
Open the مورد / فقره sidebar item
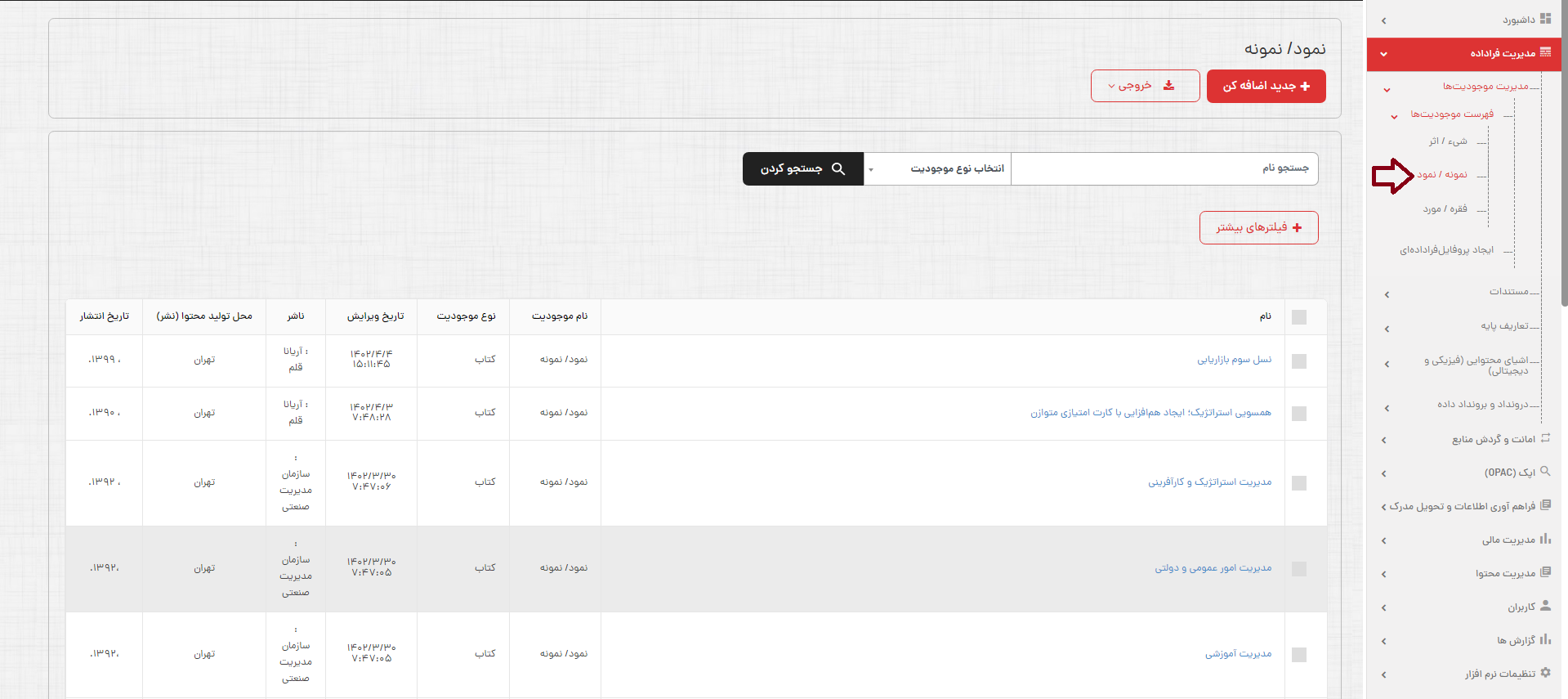coord(1445,209)
